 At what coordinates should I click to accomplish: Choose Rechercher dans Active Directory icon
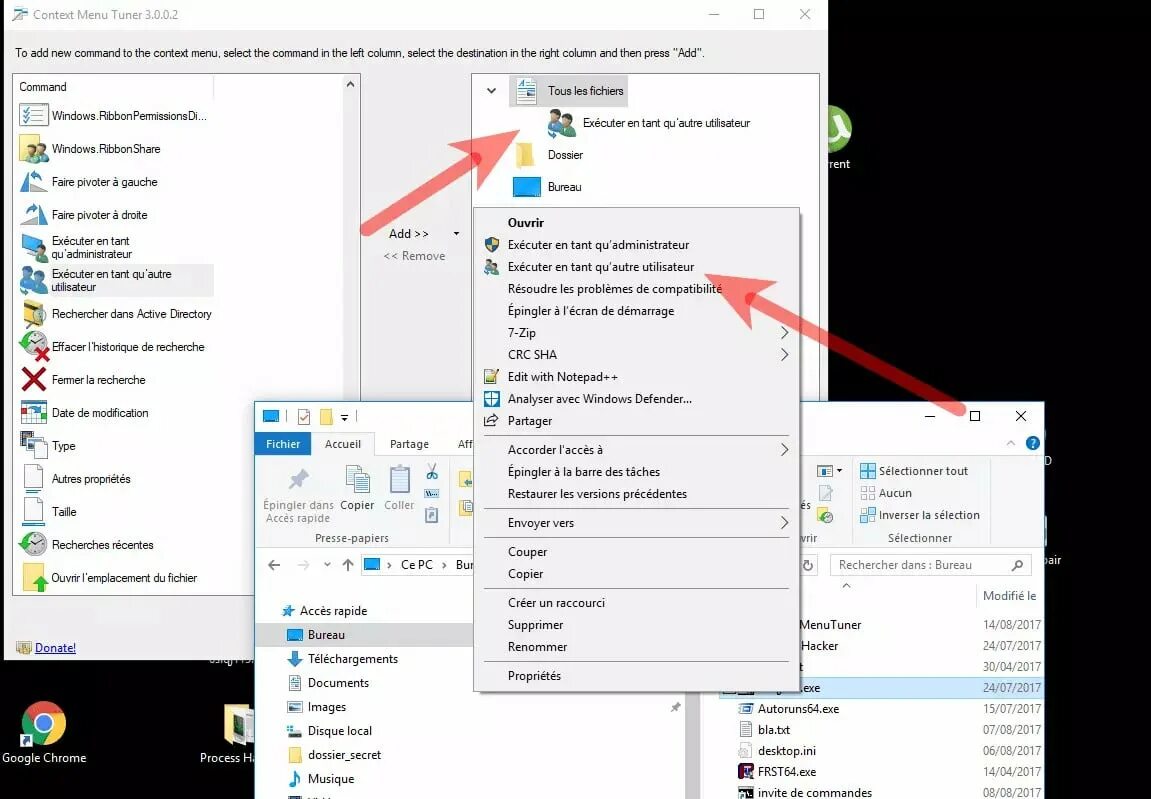pos(34,314)
